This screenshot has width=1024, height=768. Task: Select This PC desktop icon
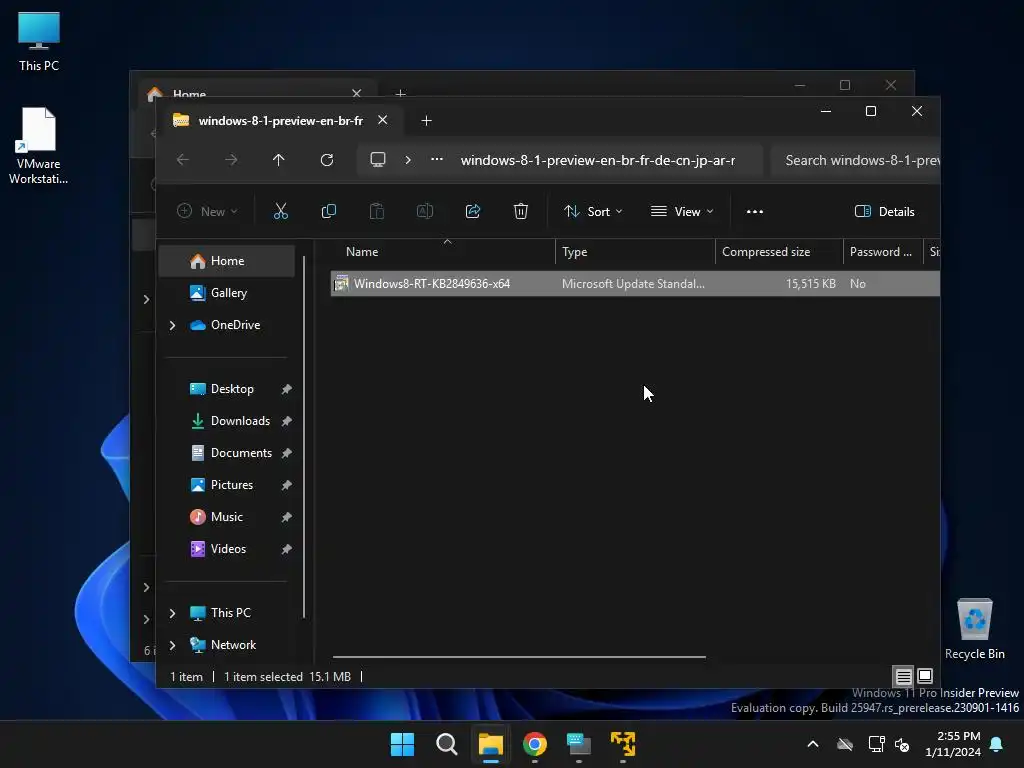click(39, 40)
